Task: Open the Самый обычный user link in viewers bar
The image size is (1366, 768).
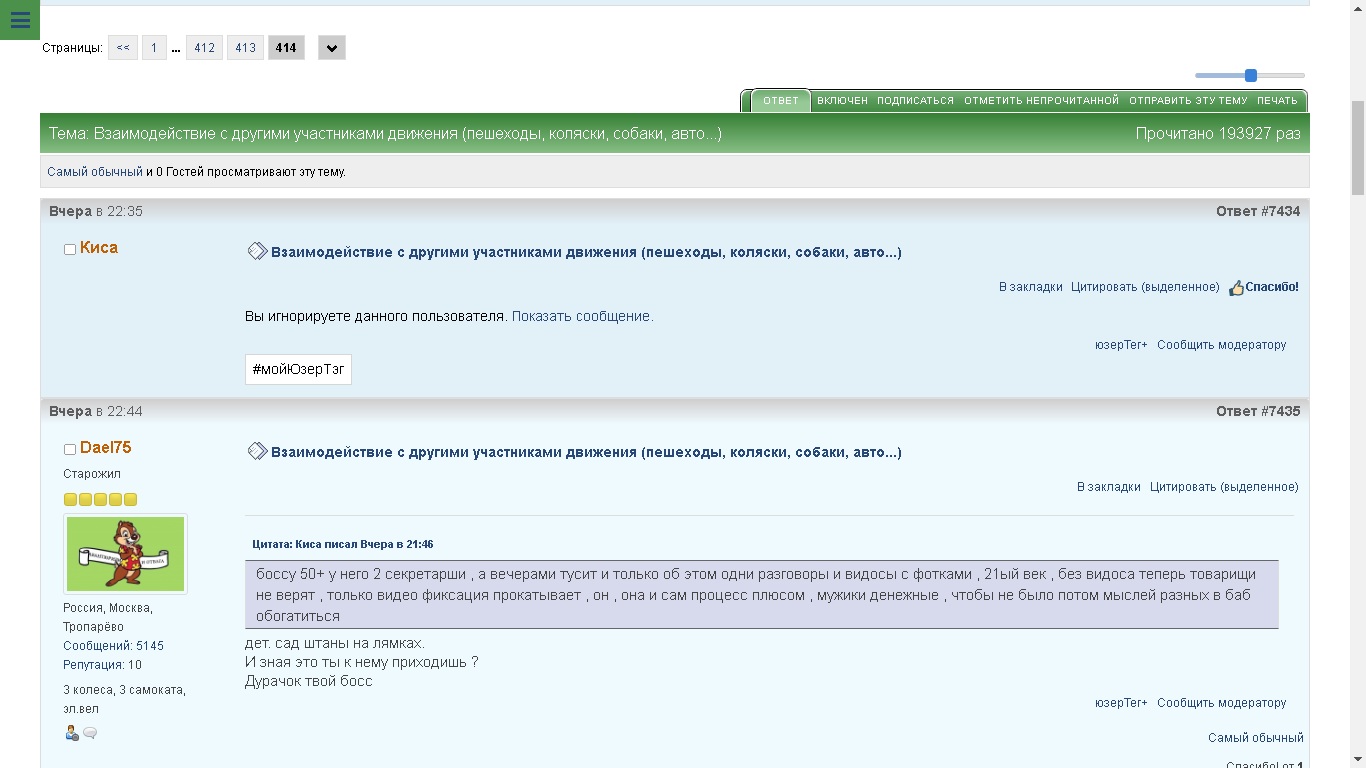Action: tap(95, 172)
